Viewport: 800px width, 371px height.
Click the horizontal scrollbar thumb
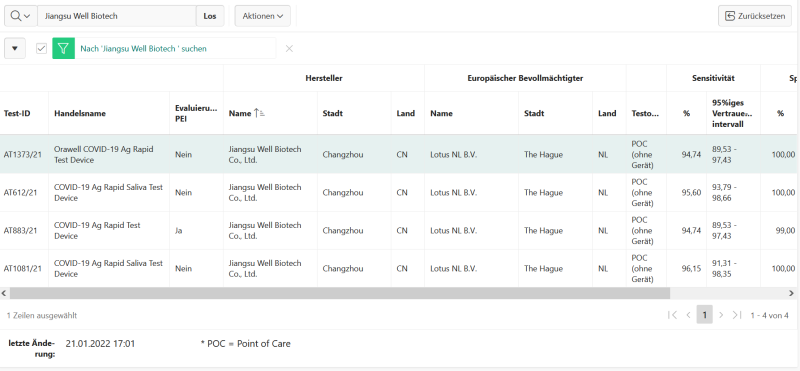(x=339, y=293)
